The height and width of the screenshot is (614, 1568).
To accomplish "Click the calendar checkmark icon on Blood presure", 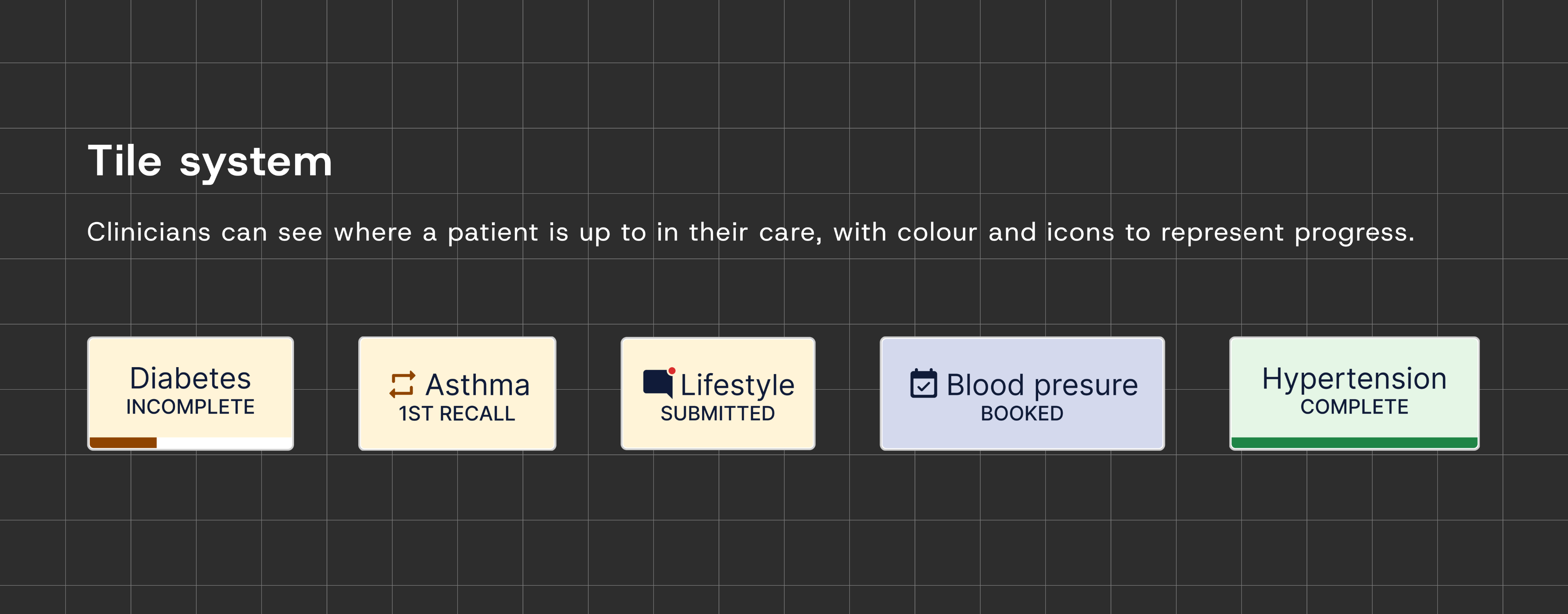I will [x=923, y=384].
